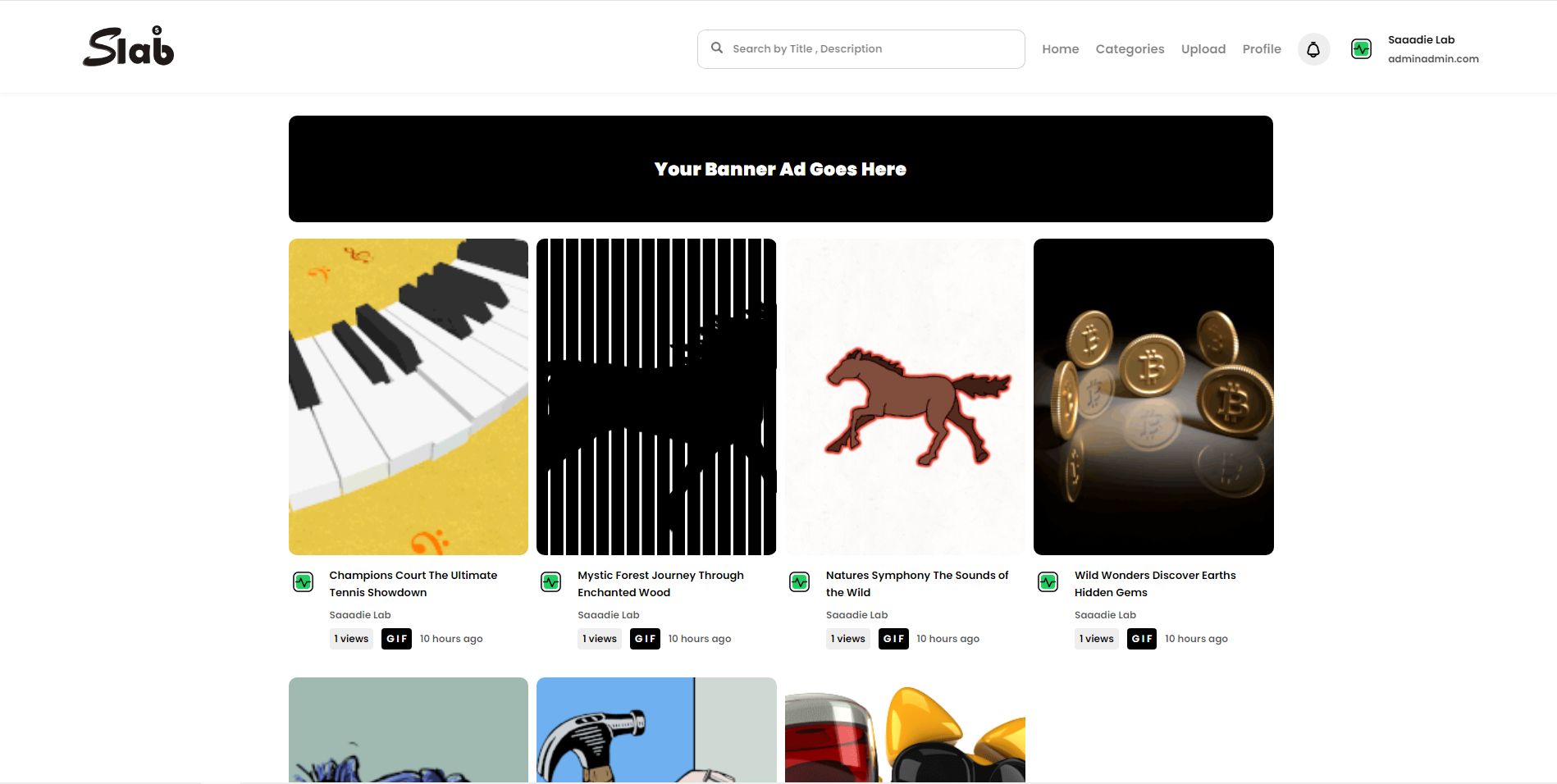This screenshot has height=784, width=1557.
Task: Open Mystic Forest Journey title link
Action: coord(660,584)
